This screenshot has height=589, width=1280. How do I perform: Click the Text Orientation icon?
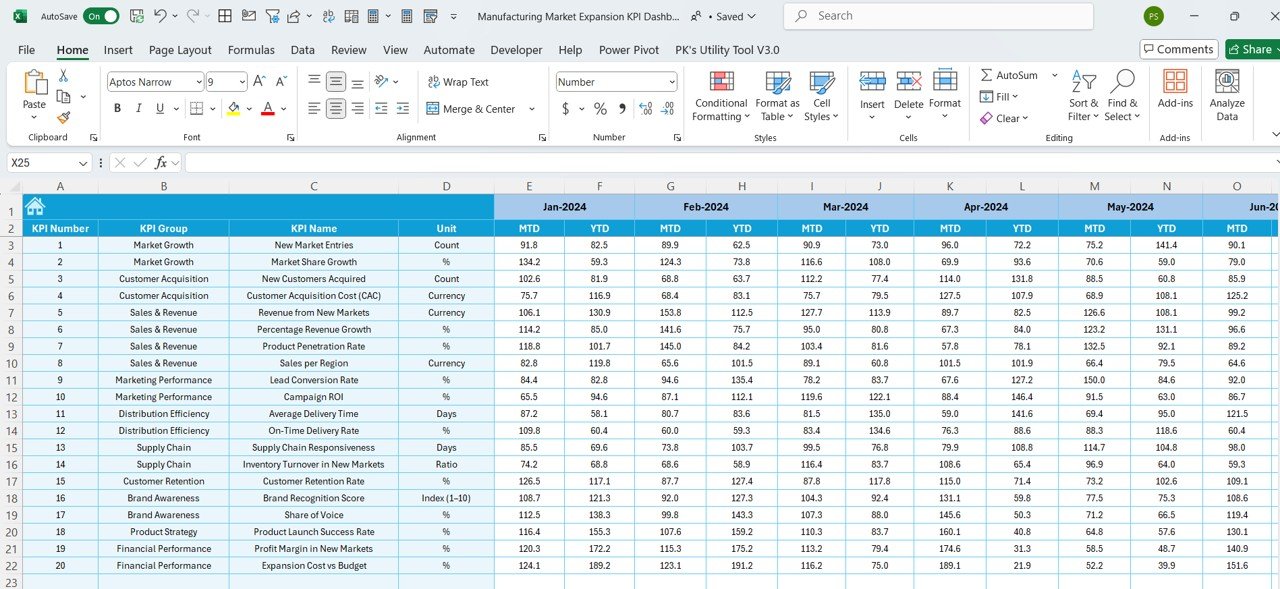[x=382, y=82]
